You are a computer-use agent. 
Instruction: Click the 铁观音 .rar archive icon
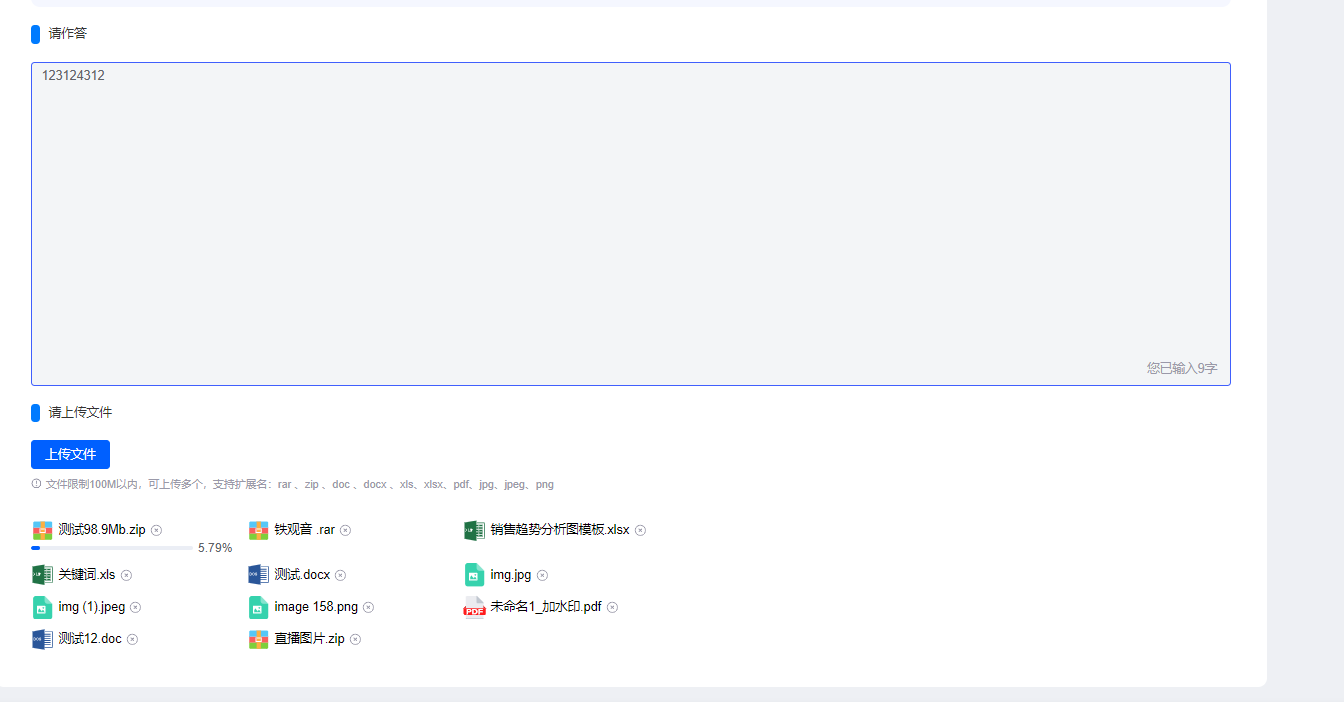(x=259, y=530)
